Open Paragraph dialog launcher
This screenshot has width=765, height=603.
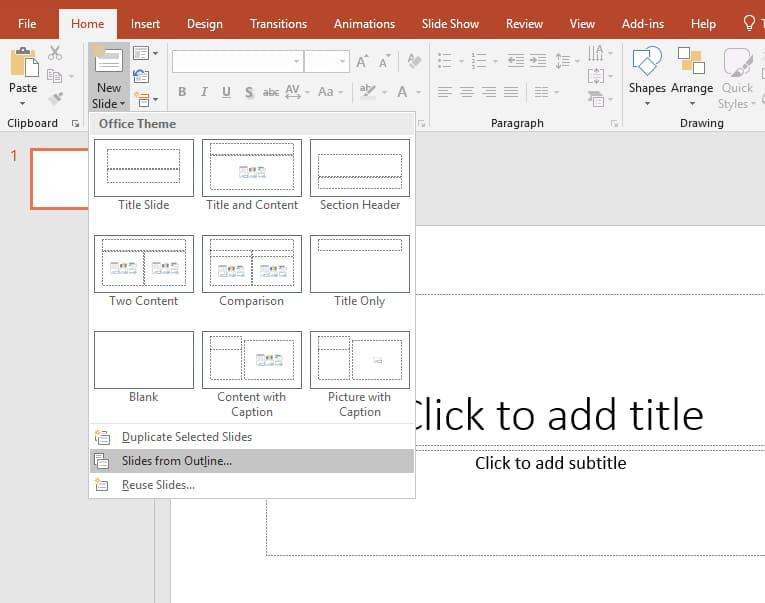coord(614,123)
